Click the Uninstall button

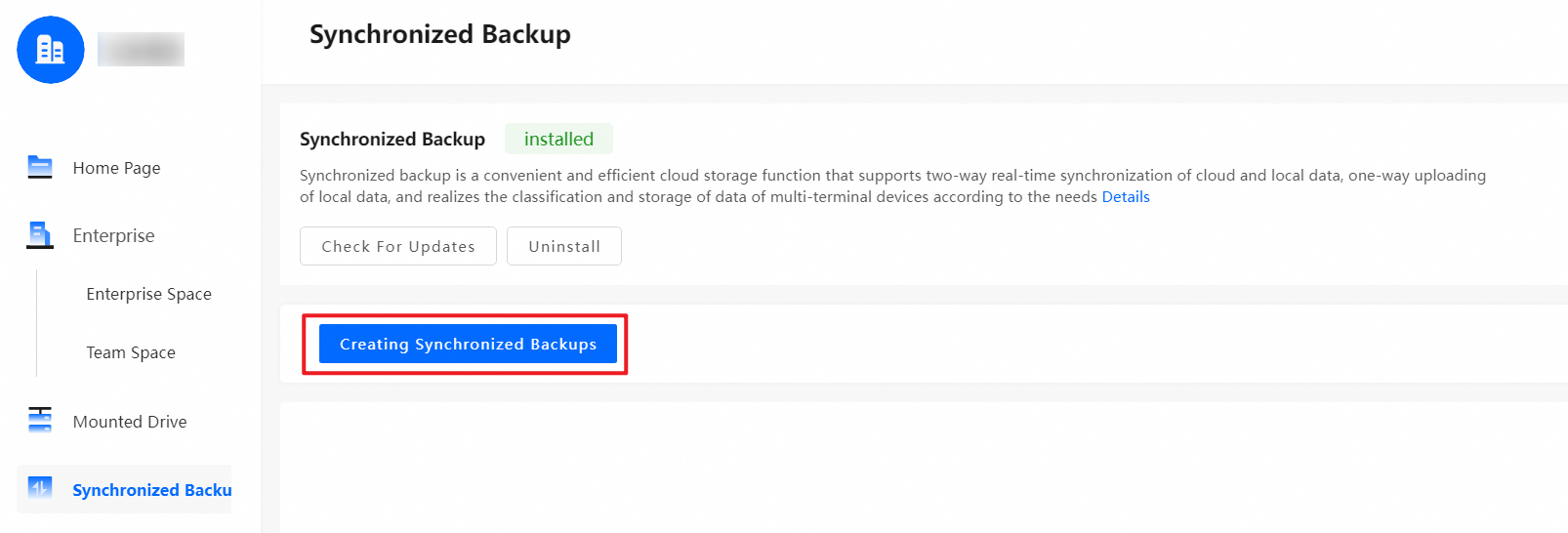(x=564, y=246)
